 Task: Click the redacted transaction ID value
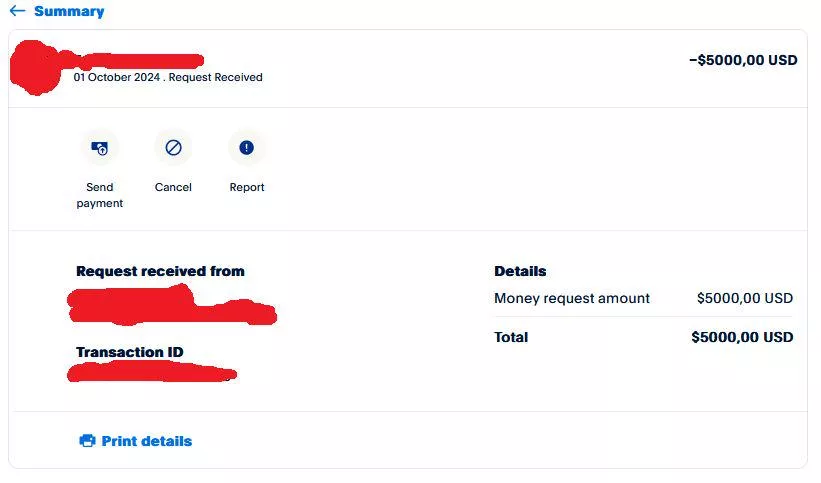[x=152, y=374]
